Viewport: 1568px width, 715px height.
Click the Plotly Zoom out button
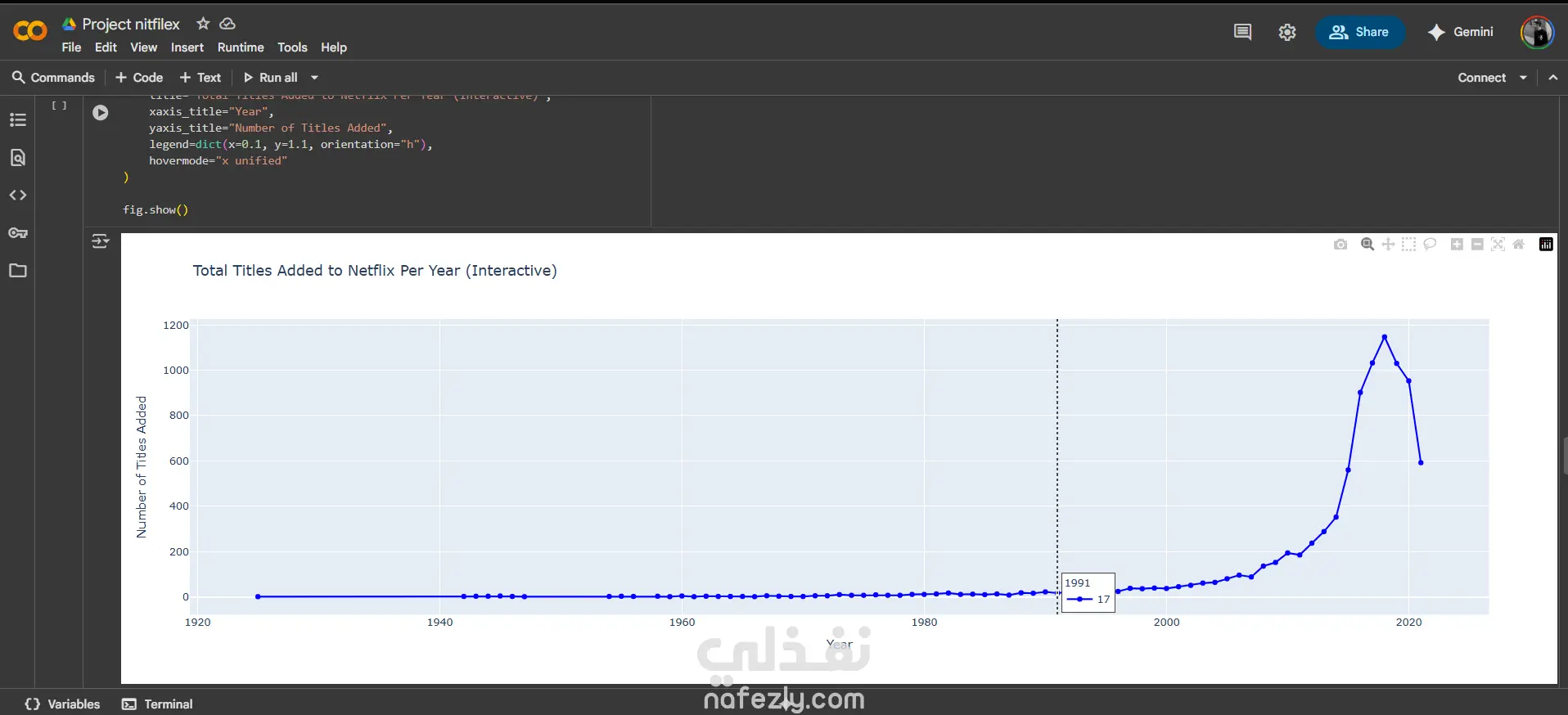coord(1478,245)
